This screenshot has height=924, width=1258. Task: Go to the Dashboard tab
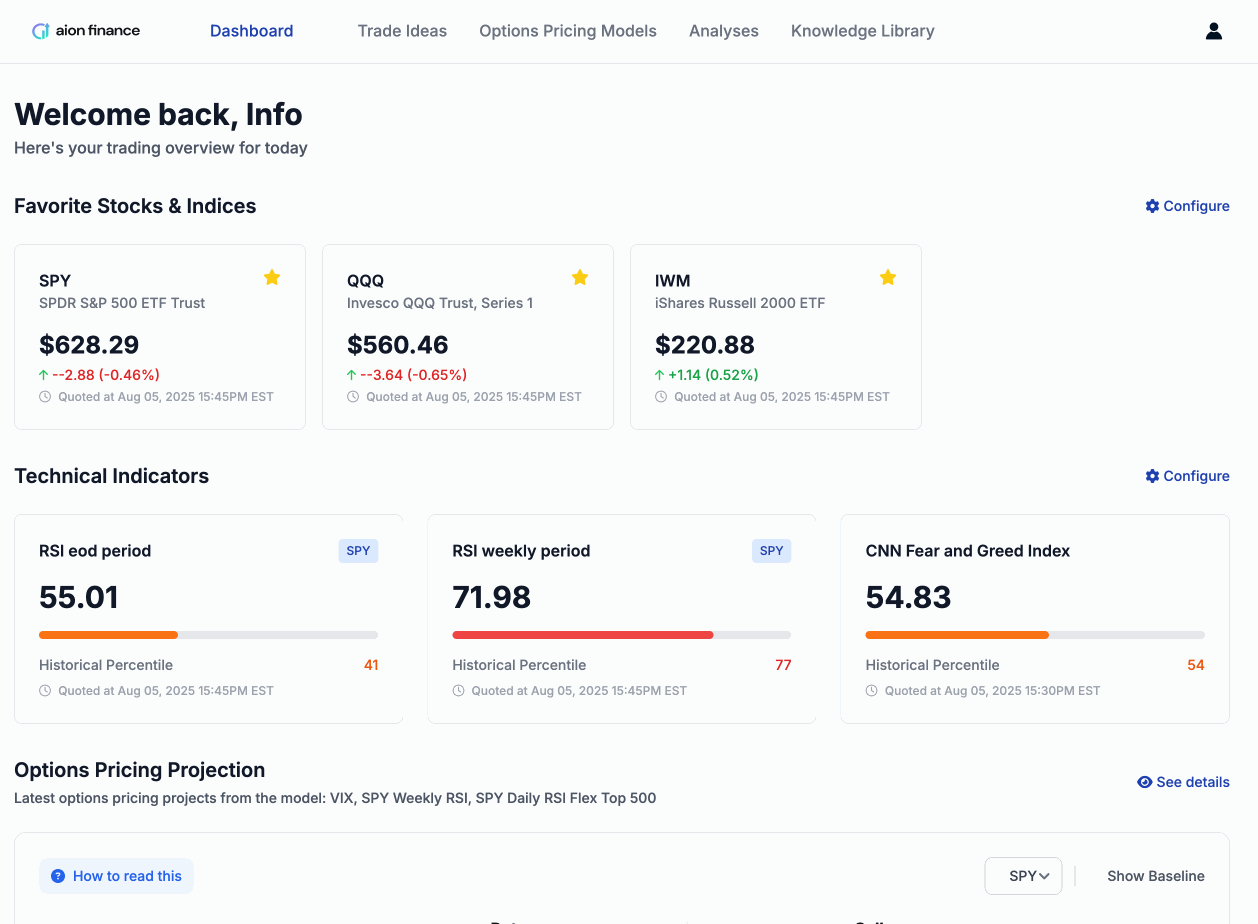[252, 31]
